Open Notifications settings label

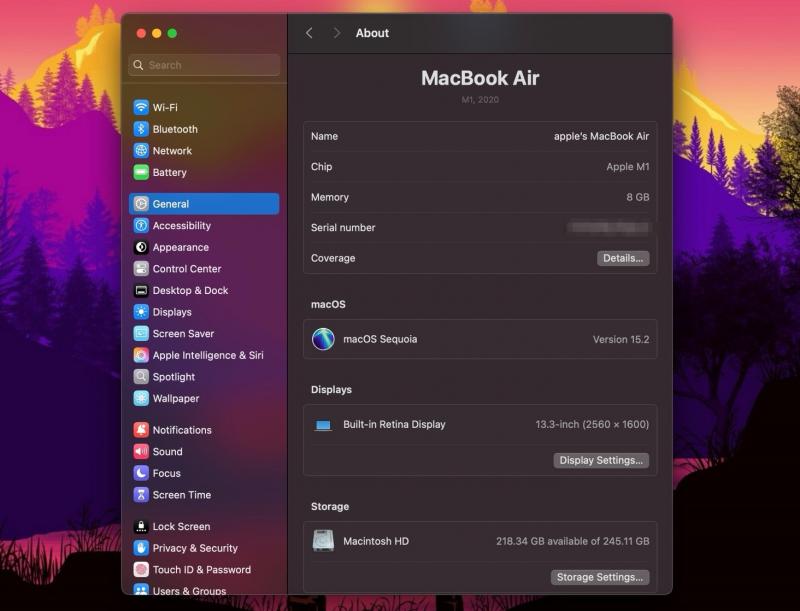(x=182, y=430)
